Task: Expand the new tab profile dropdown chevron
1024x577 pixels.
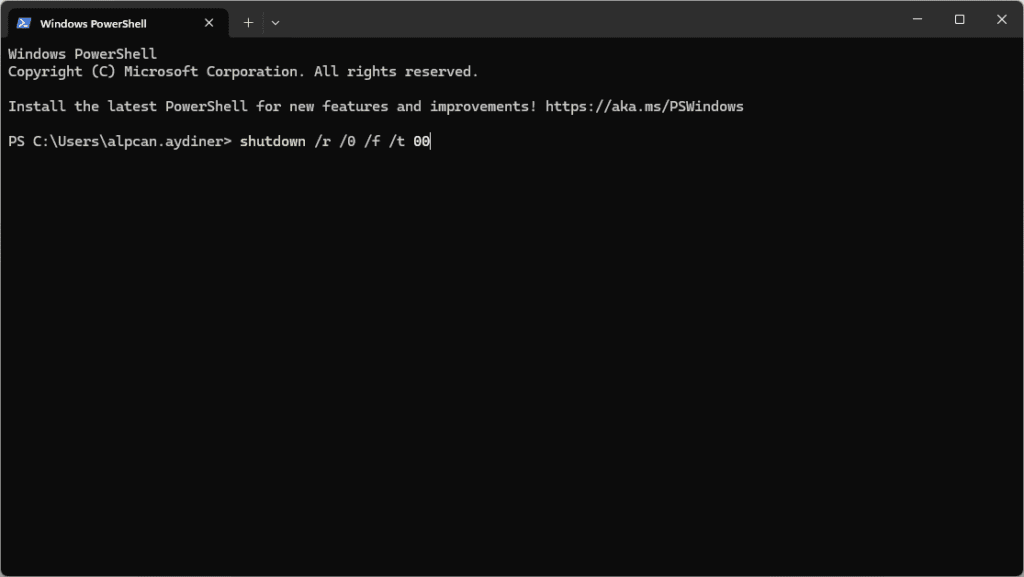Action: click(x=275, y=22)
